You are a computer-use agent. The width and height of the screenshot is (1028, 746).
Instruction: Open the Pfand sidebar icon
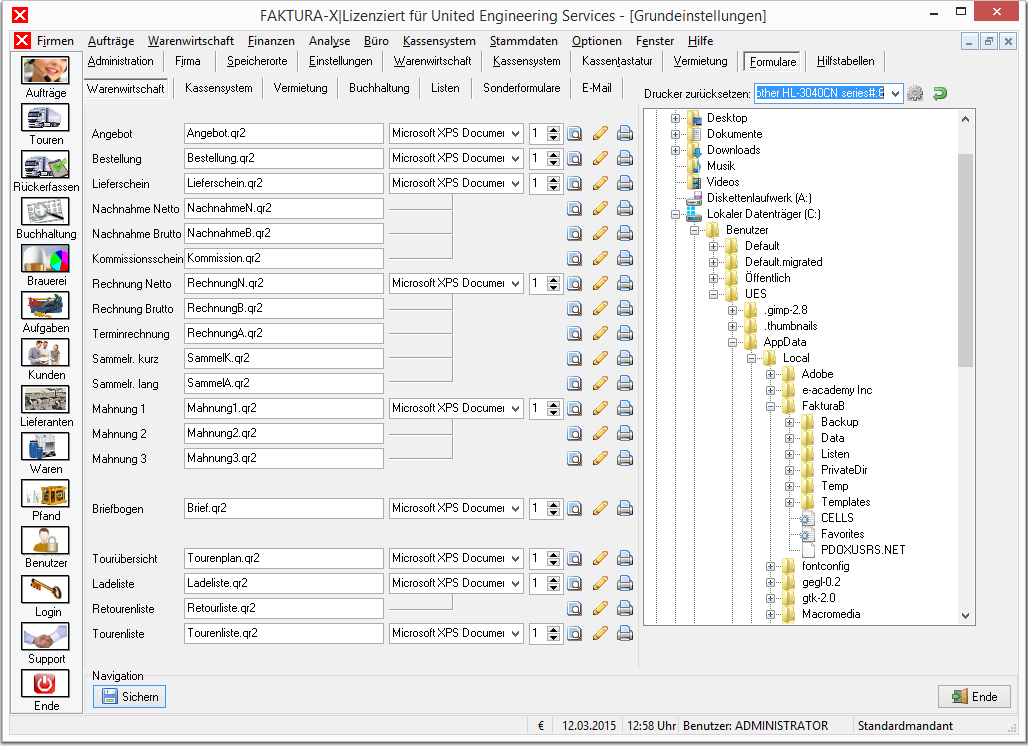pos(45,494)
